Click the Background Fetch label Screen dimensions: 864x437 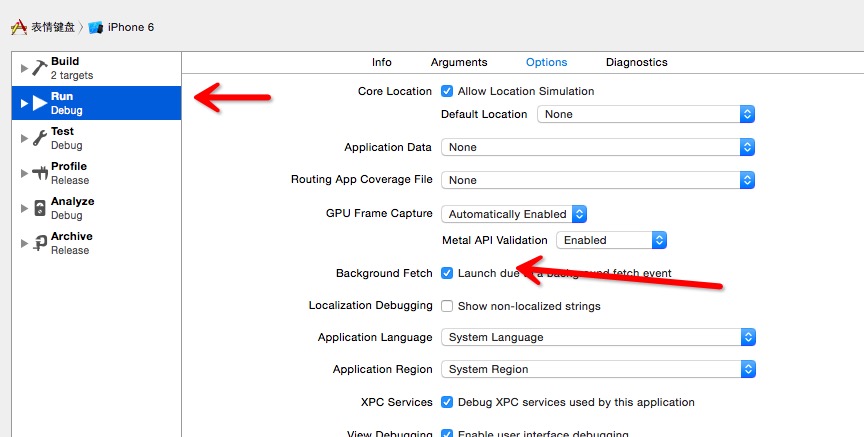coord(384,273)
